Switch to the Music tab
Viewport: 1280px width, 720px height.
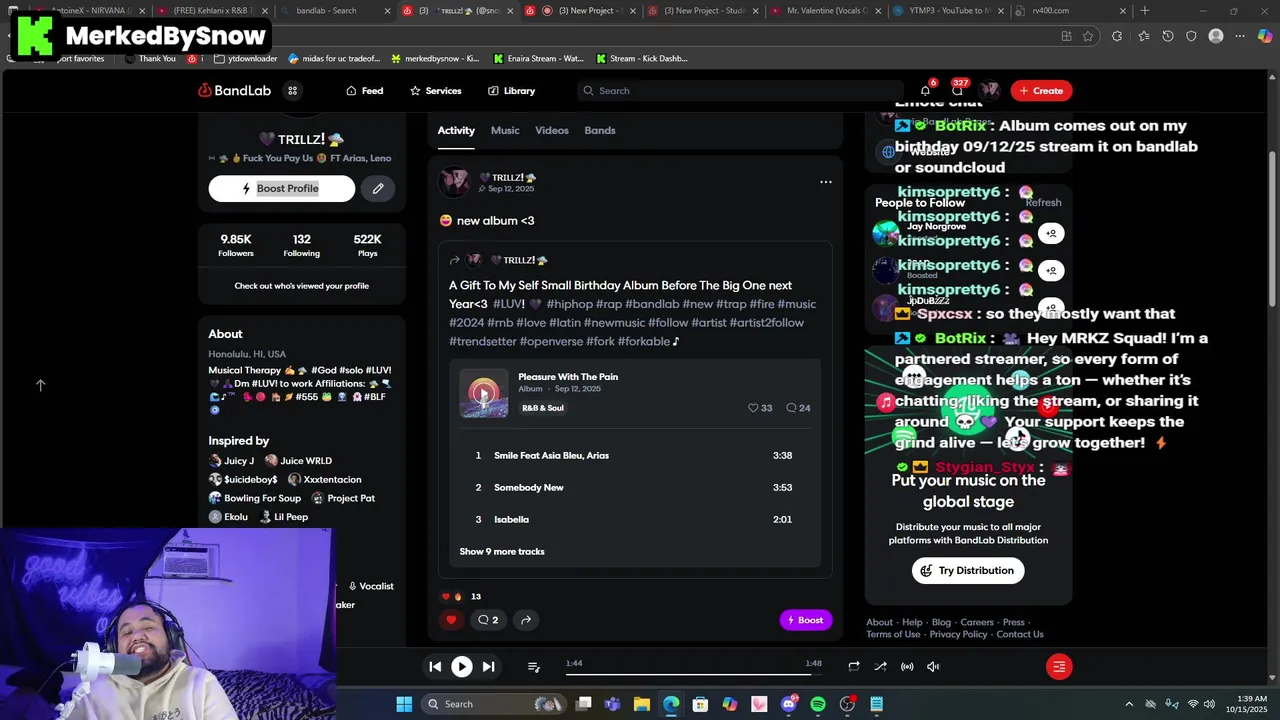click(505, 131)
